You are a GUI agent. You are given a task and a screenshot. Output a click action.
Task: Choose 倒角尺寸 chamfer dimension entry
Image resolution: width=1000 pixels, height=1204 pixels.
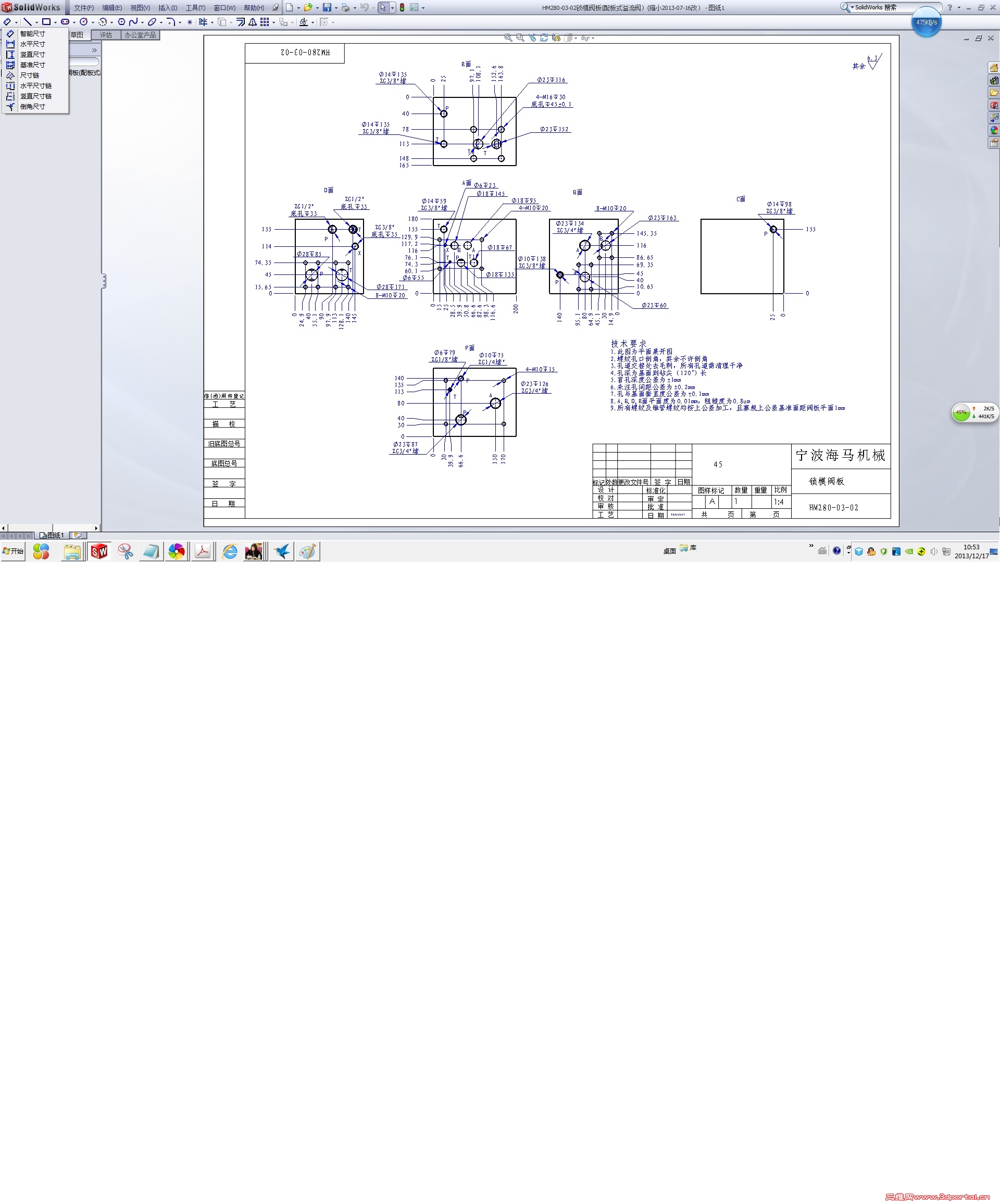click(x=32, y=107)
